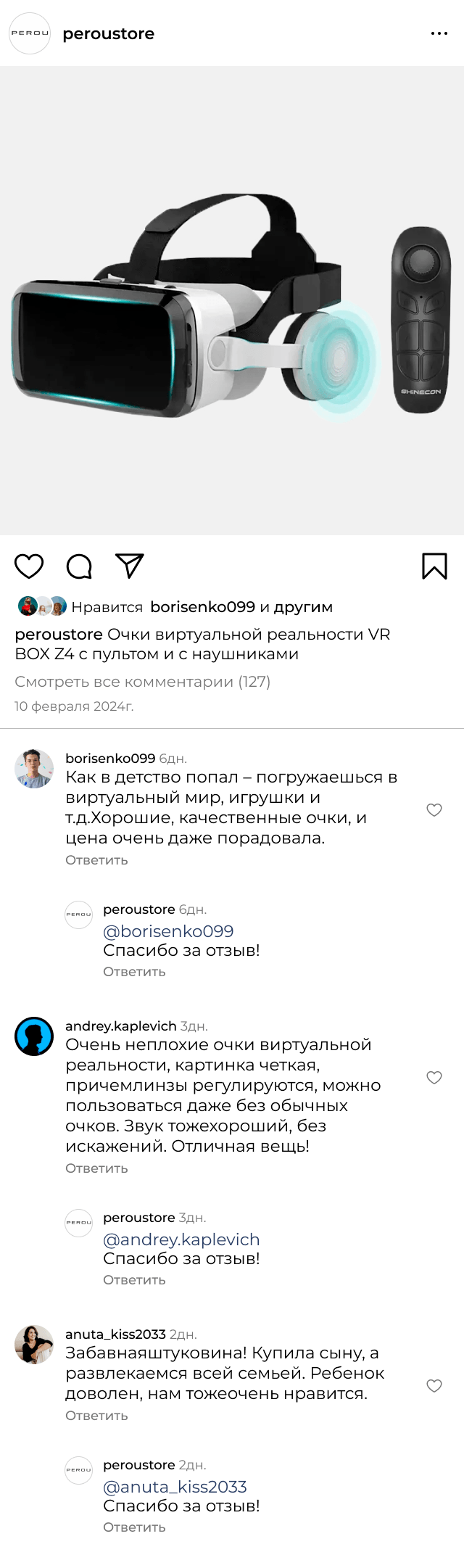Like andrey.kaplevich's comment

coord(434,1078)
